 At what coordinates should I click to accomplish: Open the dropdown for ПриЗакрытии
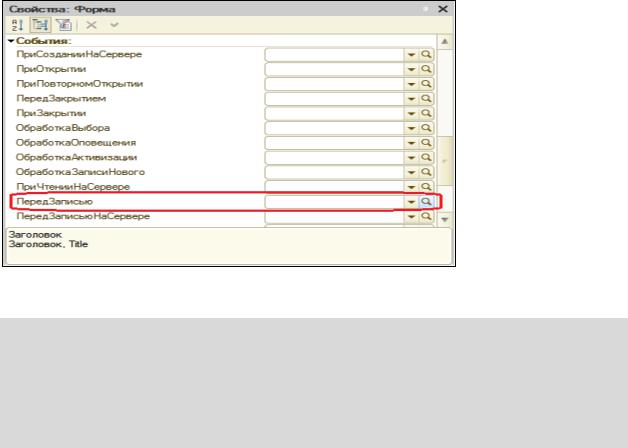411,114
